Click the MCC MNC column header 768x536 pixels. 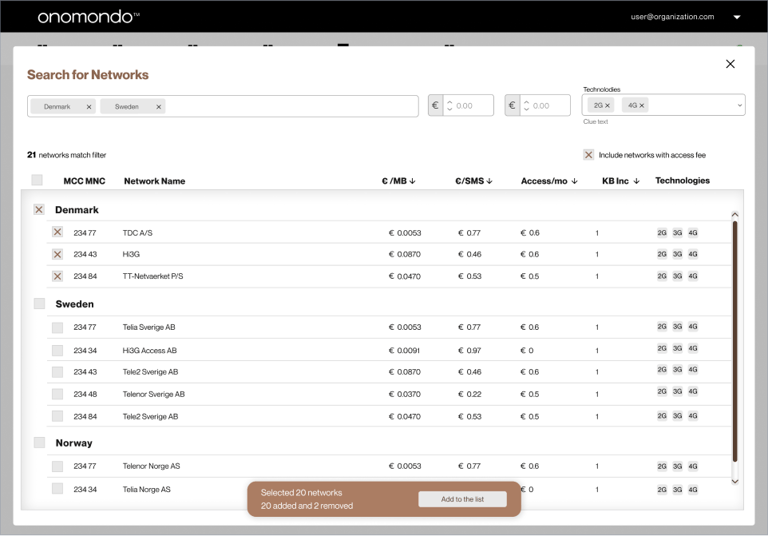point(84,181)
